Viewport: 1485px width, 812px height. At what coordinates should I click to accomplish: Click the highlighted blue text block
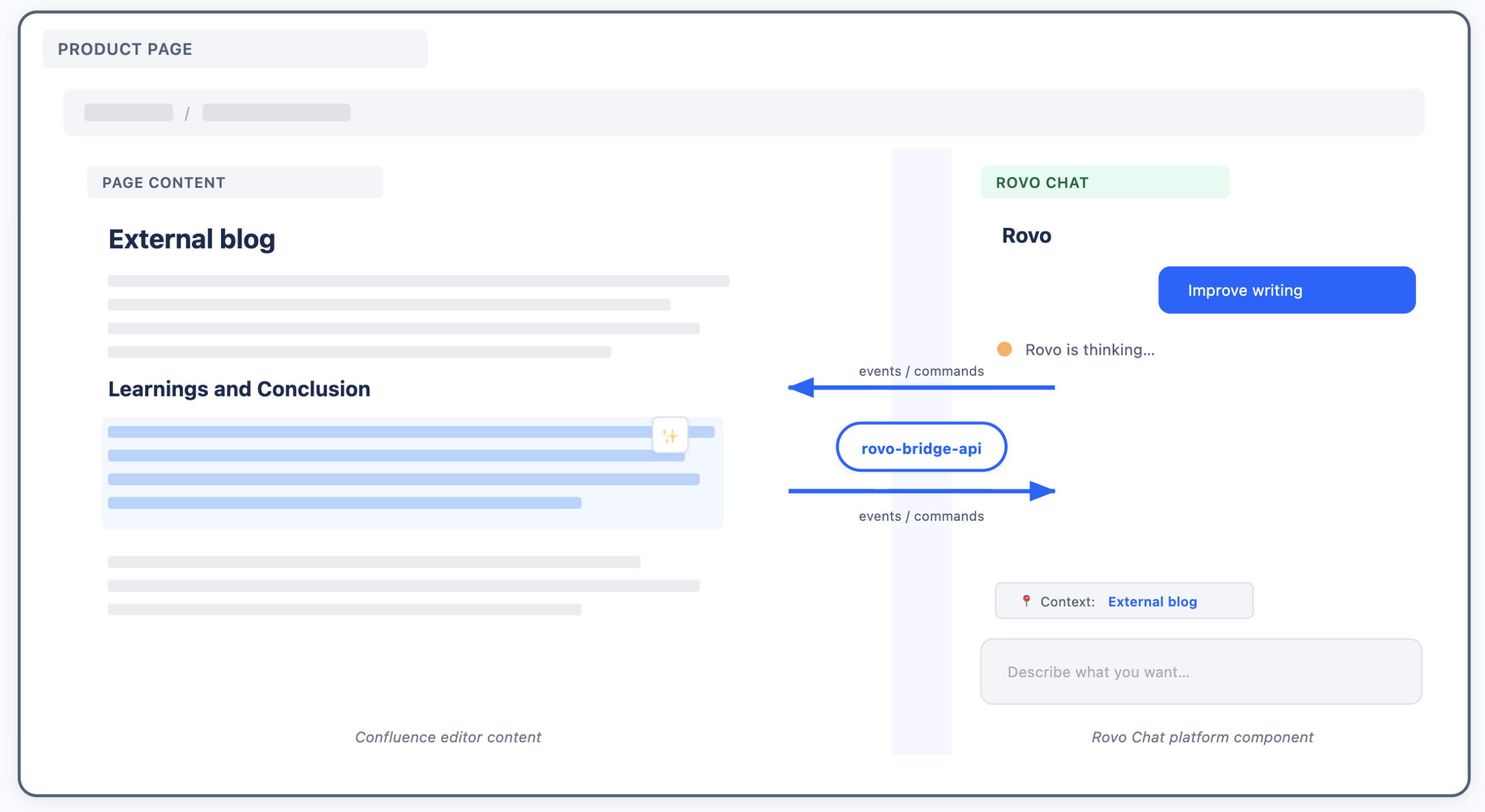(412, 473)
